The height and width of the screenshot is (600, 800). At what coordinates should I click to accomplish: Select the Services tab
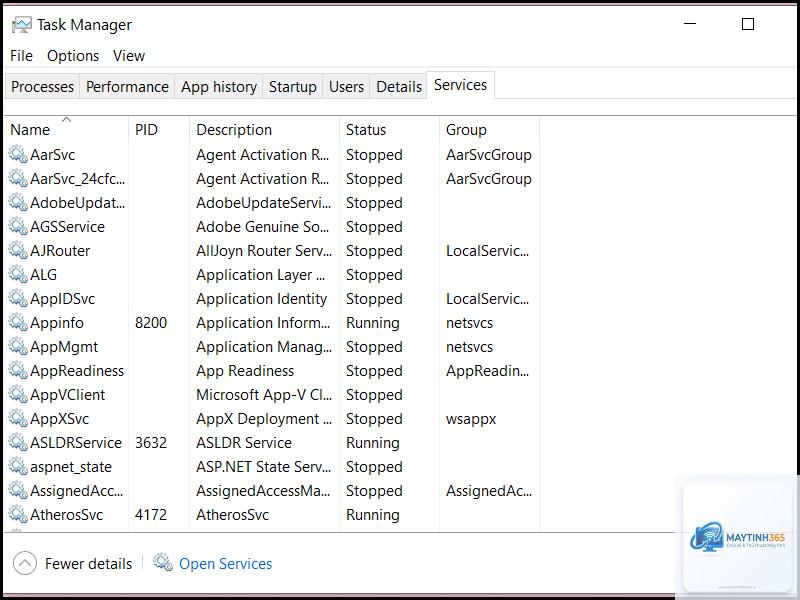pos(460,85)
